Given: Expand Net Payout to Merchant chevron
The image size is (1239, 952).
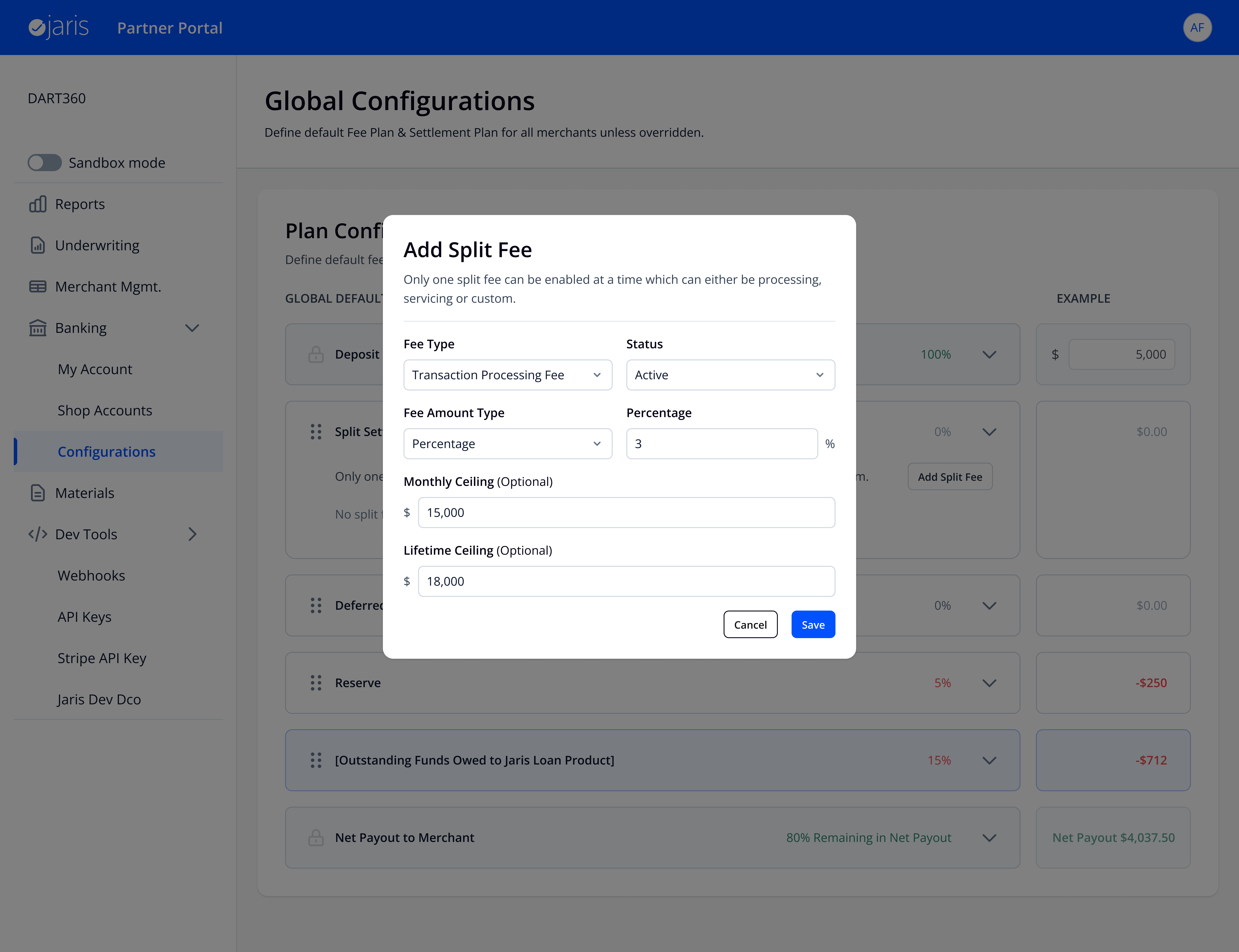Looking at the screenshot, I should pos(989,838).
